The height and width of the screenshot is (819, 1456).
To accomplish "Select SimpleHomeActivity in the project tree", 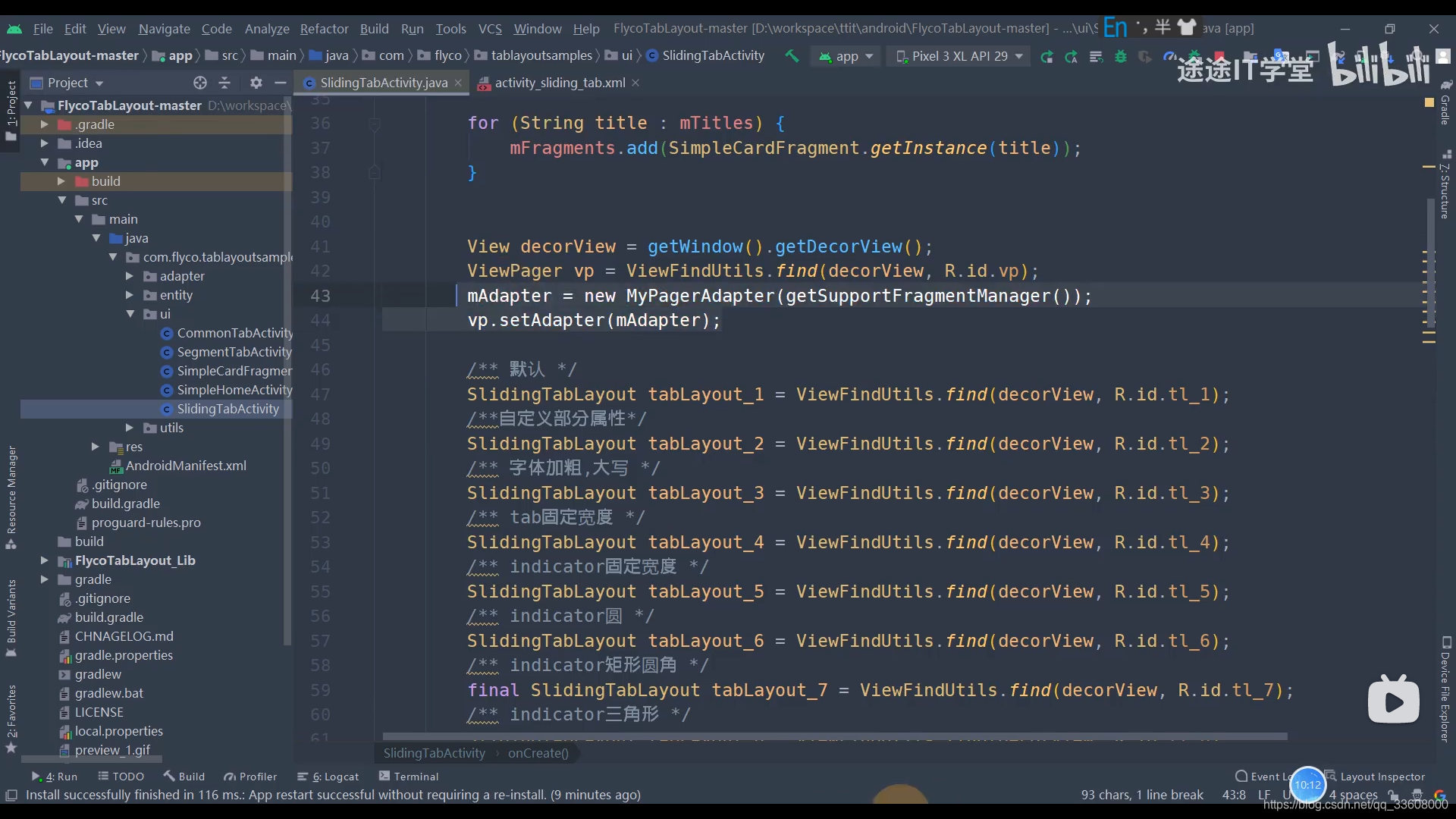I will 226,390.
